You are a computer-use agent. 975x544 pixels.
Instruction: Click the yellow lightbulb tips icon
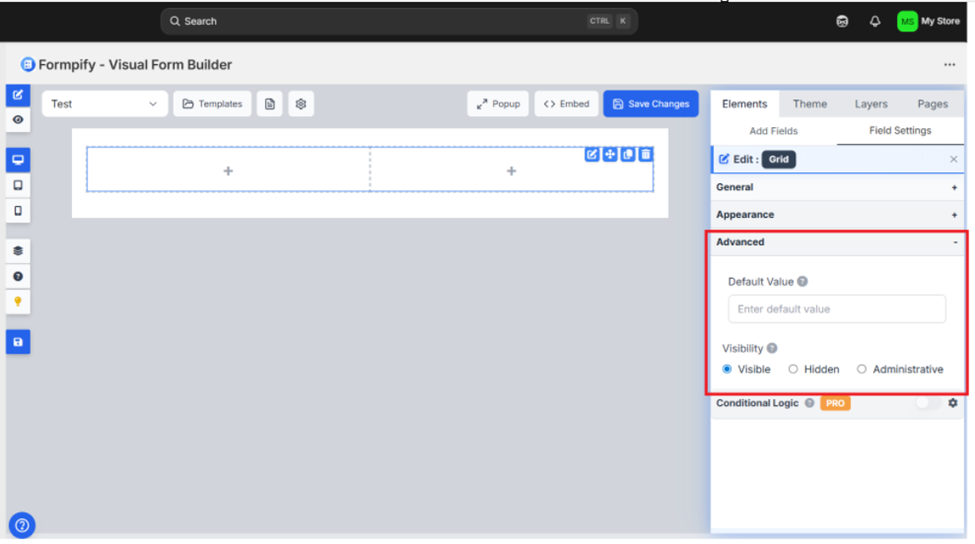point(17,302)
